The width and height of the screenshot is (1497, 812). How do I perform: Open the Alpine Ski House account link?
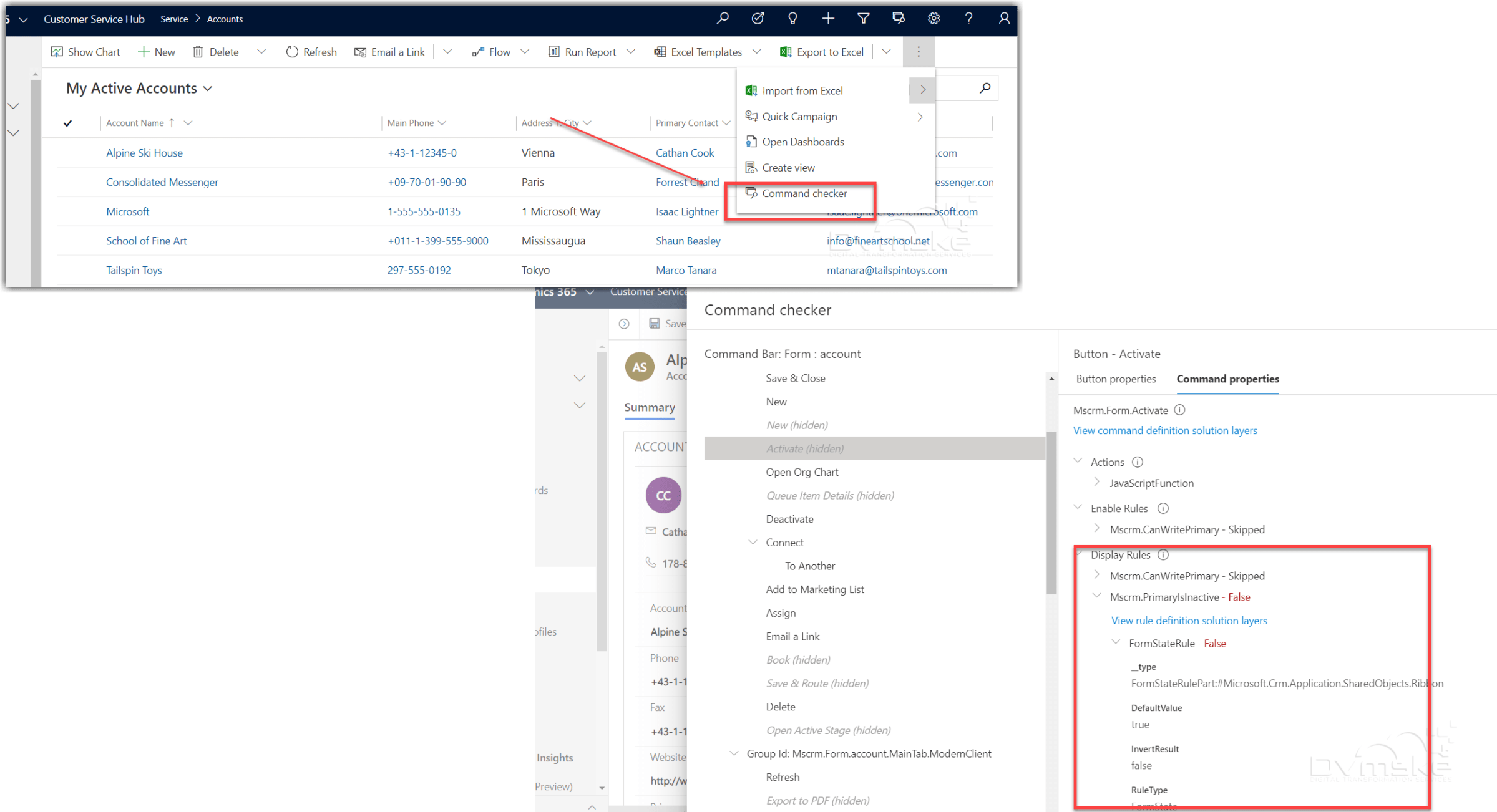point(144,153)
